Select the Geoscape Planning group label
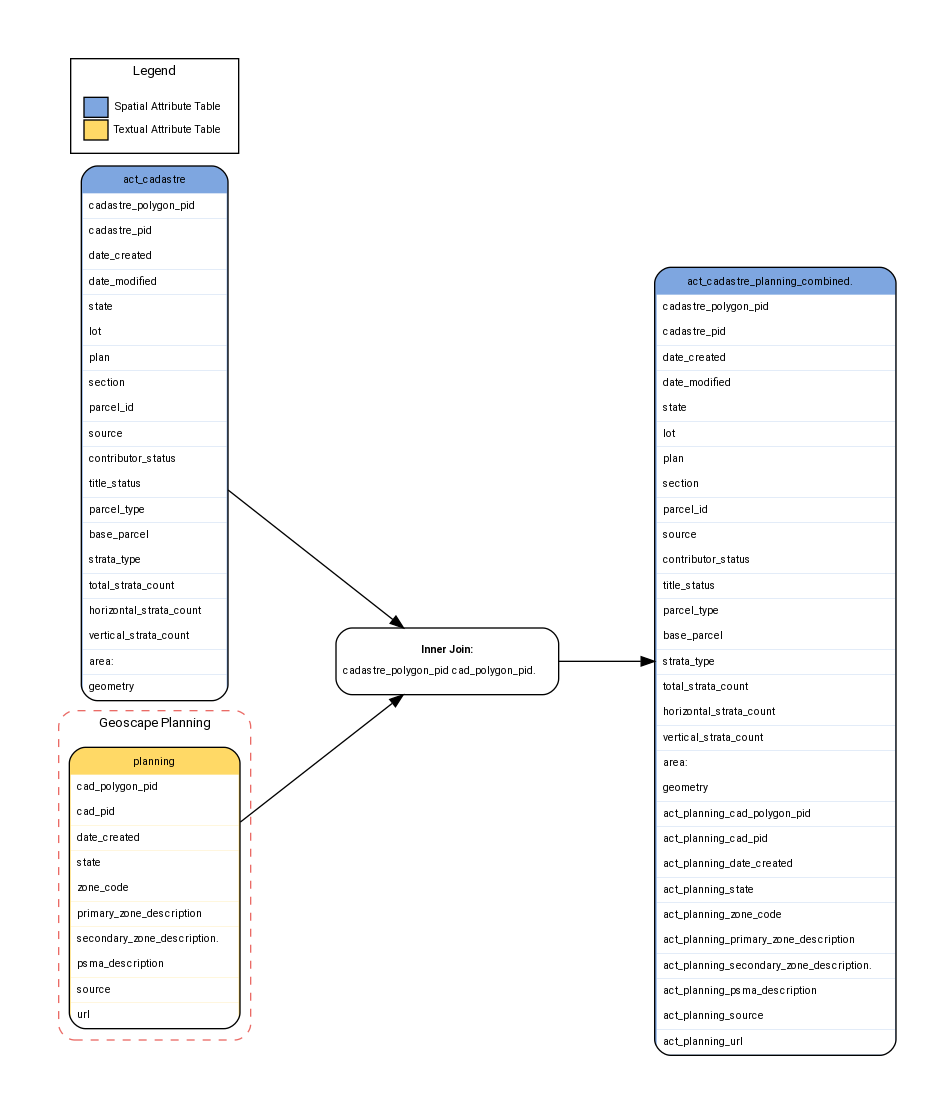944x1103 pixels. coord(154,723)
